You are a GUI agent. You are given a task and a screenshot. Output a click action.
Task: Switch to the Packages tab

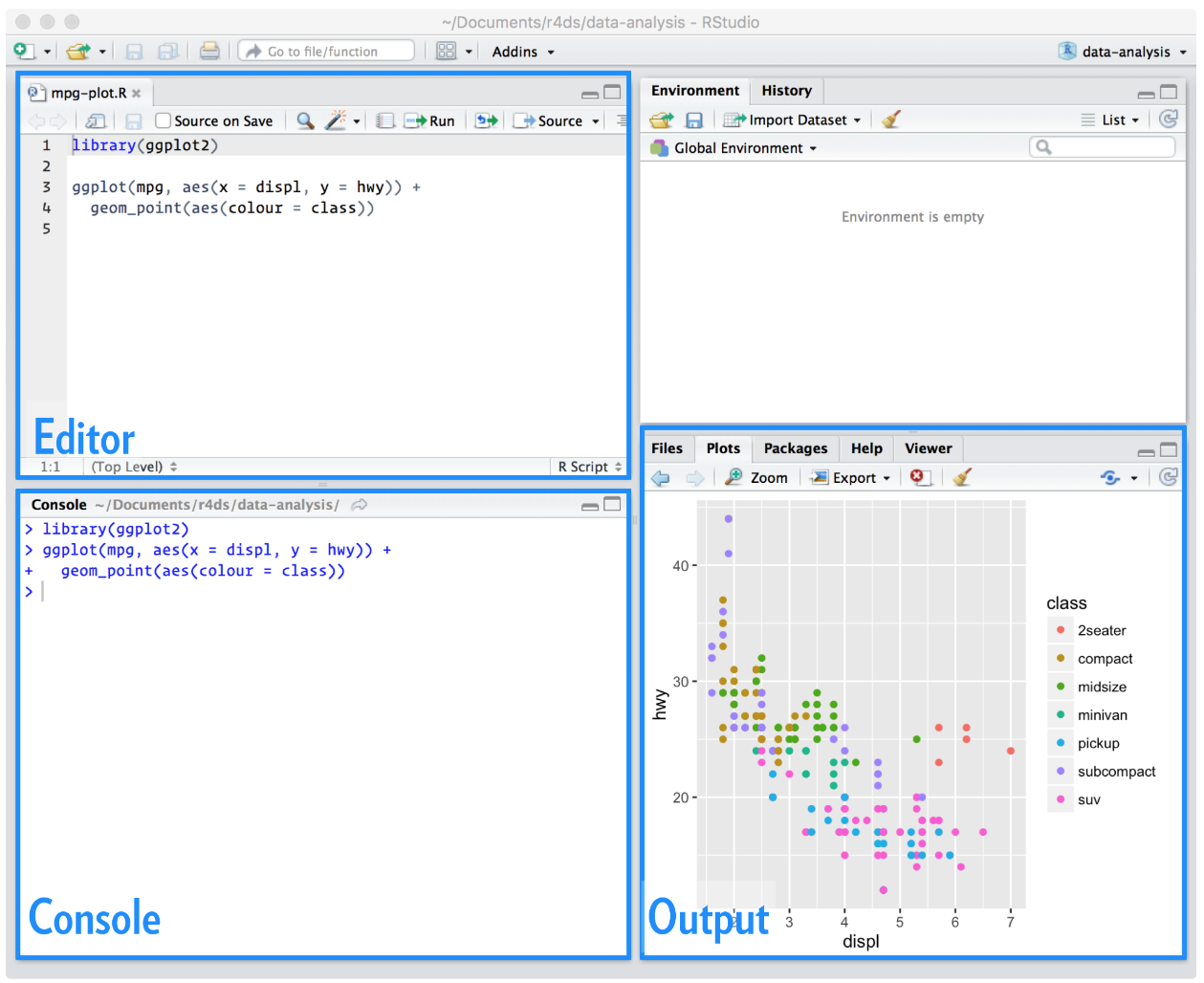[x=796, y=448]
